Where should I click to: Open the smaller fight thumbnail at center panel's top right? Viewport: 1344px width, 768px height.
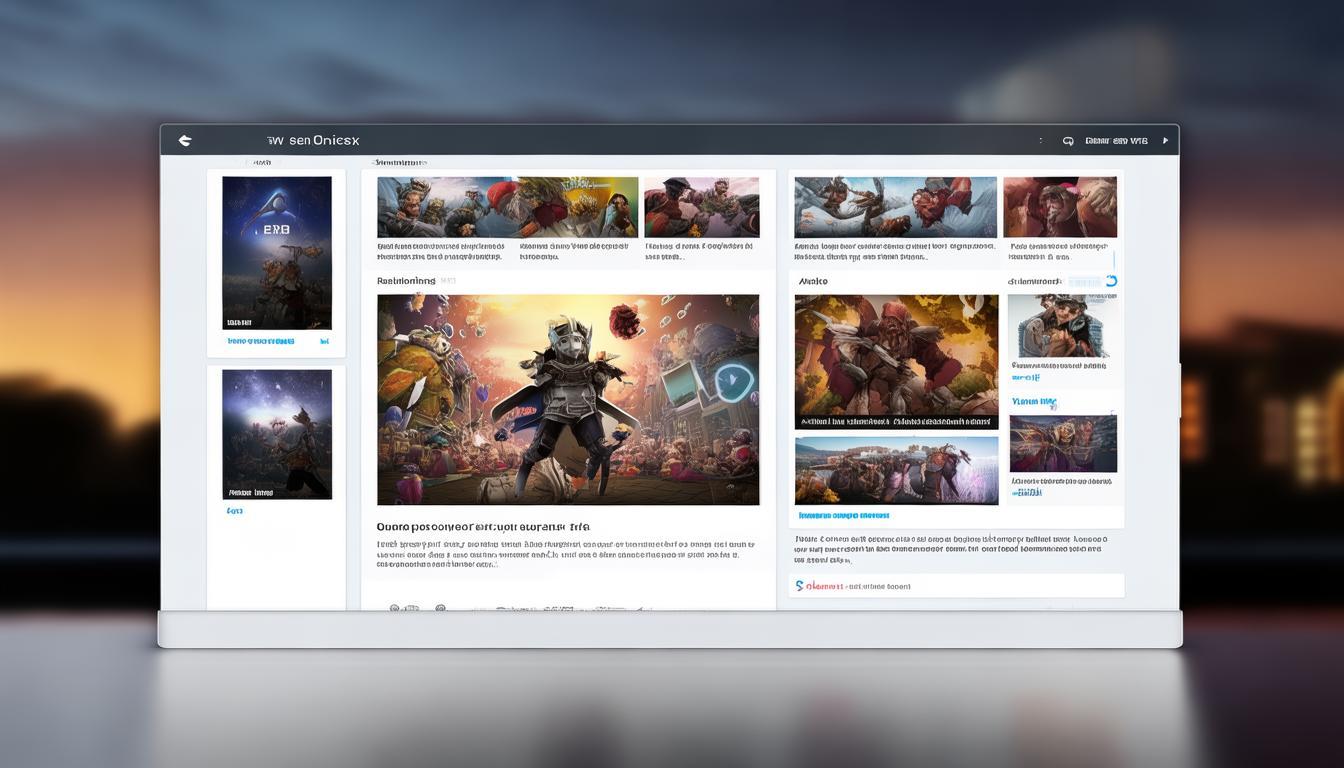click(x=701, y=207)
